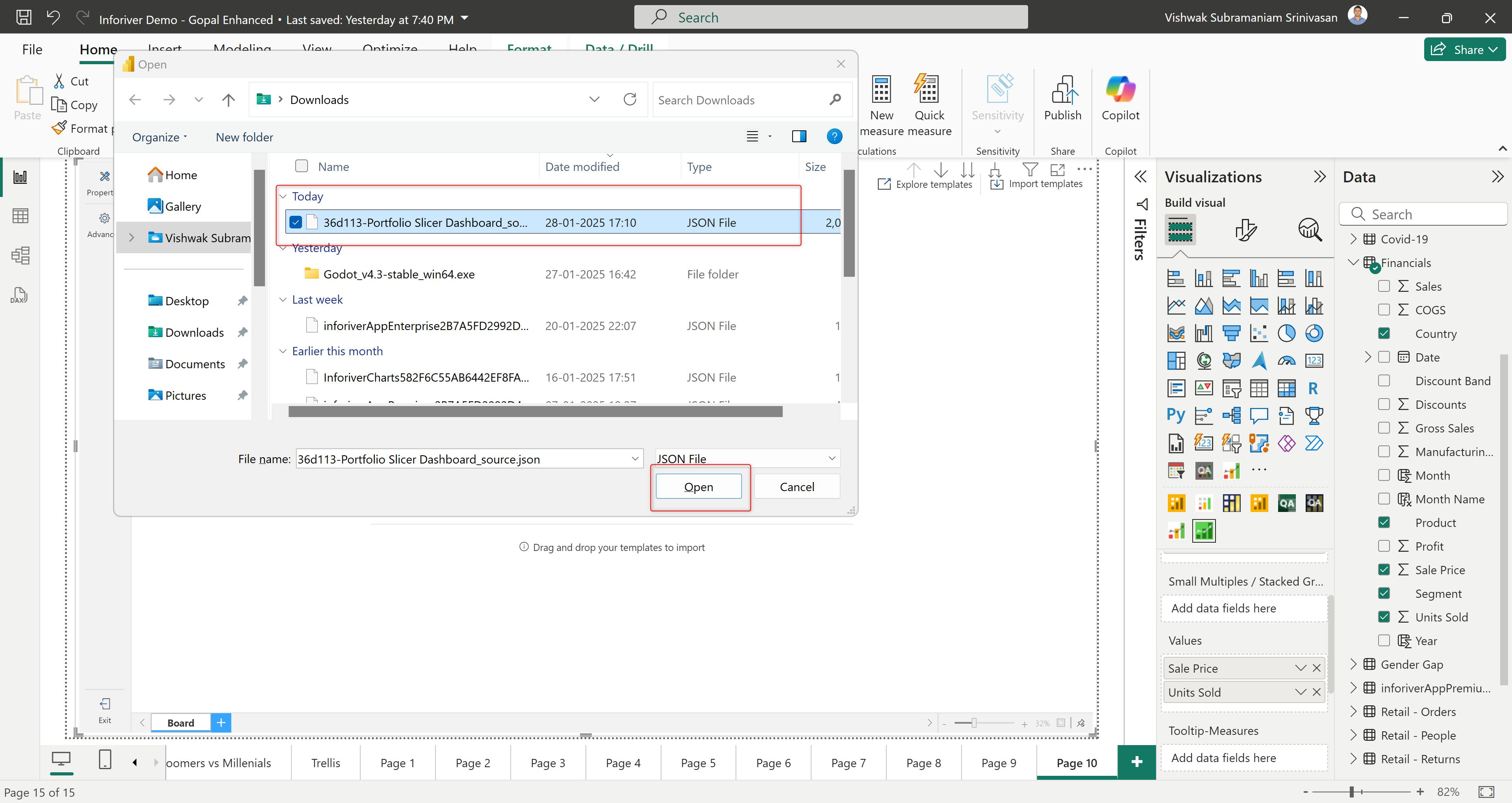The width and height of the screenshot is (1512, 803).
Task: Click the Open button in dialog
Action: click(699, 487)
